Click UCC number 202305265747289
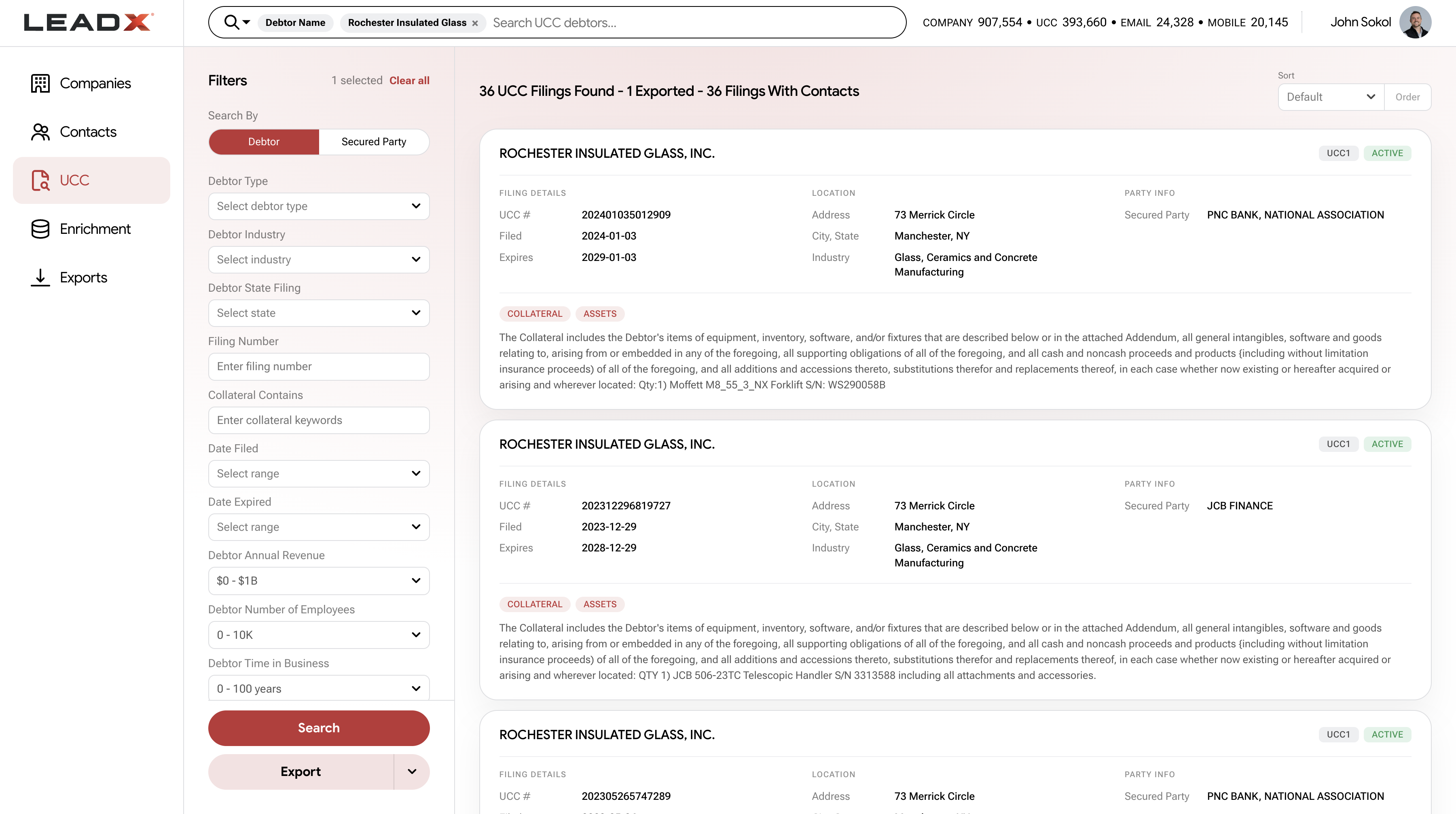 coord(626,797)
